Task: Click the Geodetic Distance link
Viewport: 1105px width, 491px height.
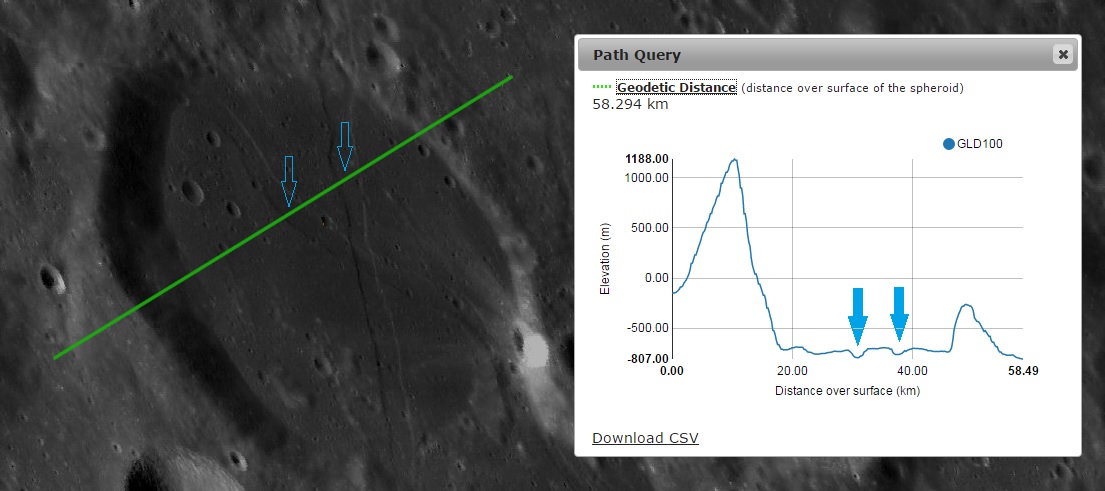Action: (676, 88)
